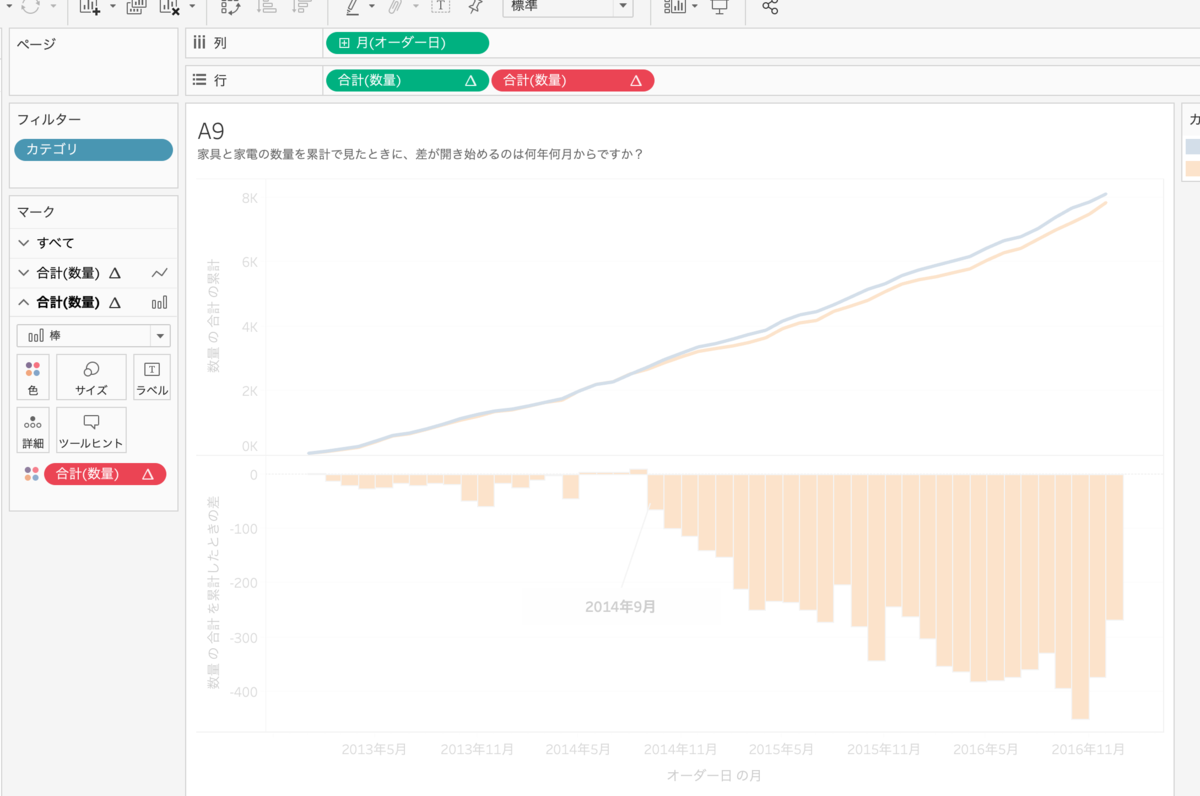
Task: Open the 色 color card
Action: (33, 377)
